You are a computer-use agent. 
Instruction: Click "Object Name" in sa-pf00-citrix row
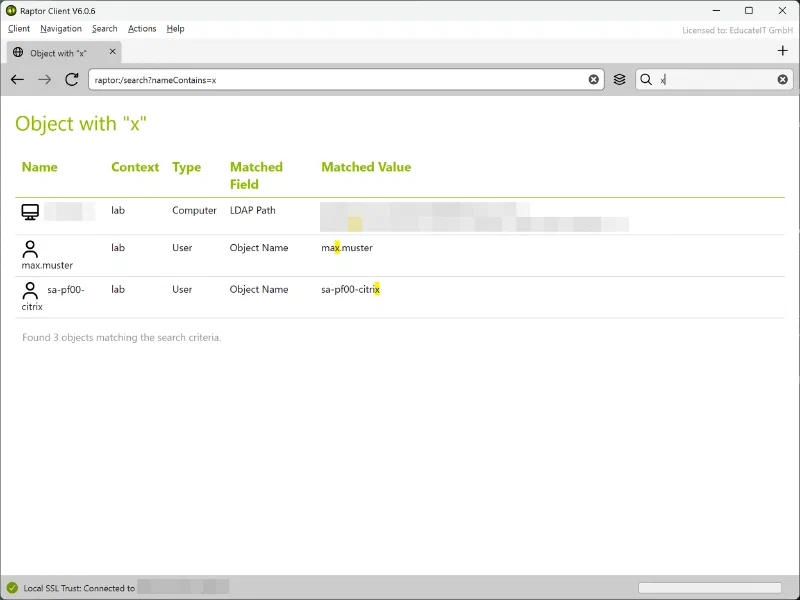tap(259, 290)
